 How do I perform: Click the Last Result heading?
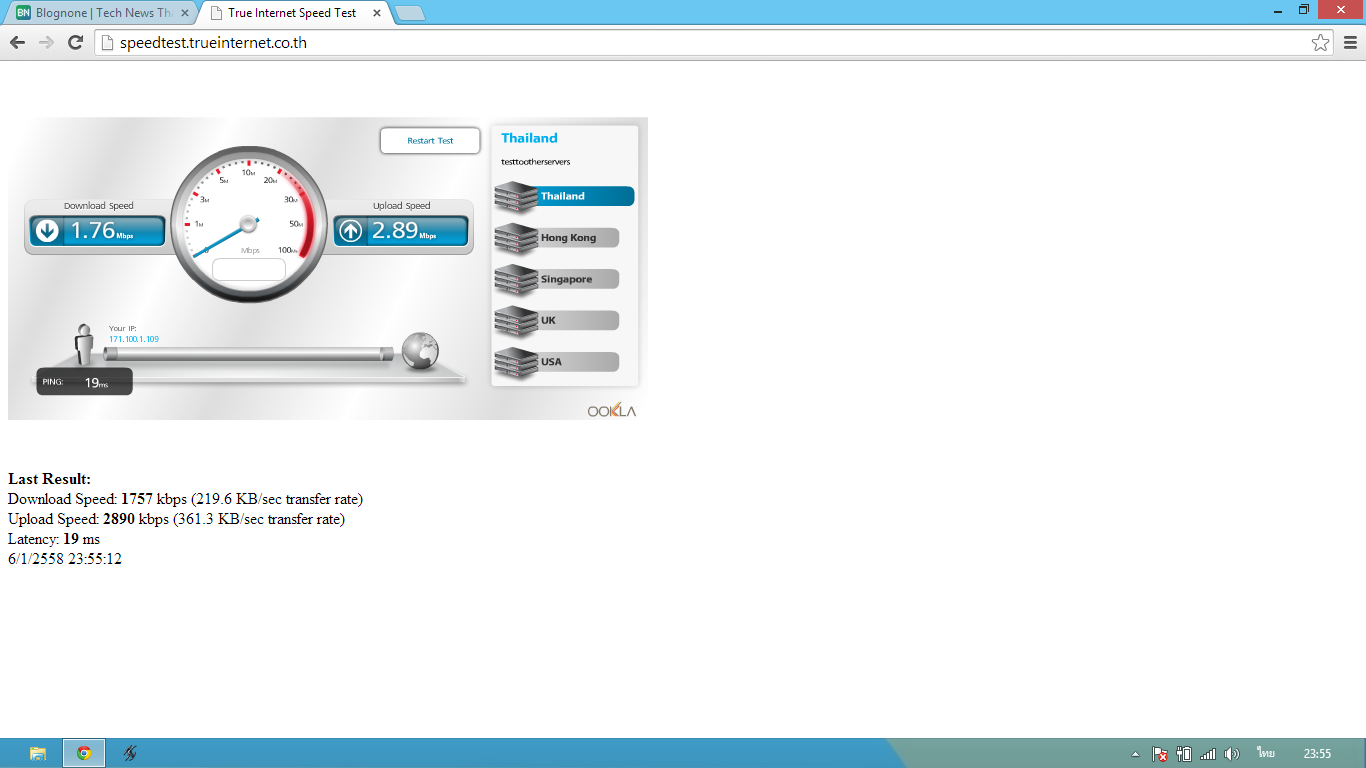49,479
